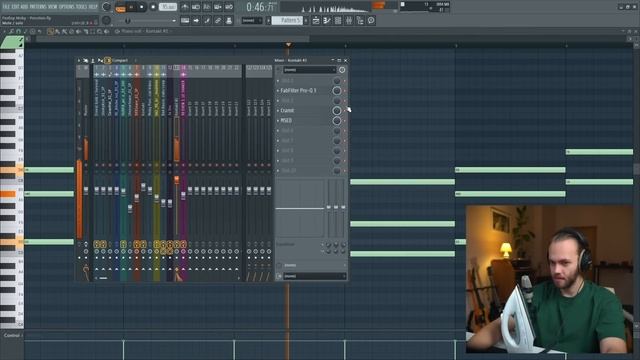Click the master track volume fader
The width and height of the screenshot is (640, 360).
(86, 191)
